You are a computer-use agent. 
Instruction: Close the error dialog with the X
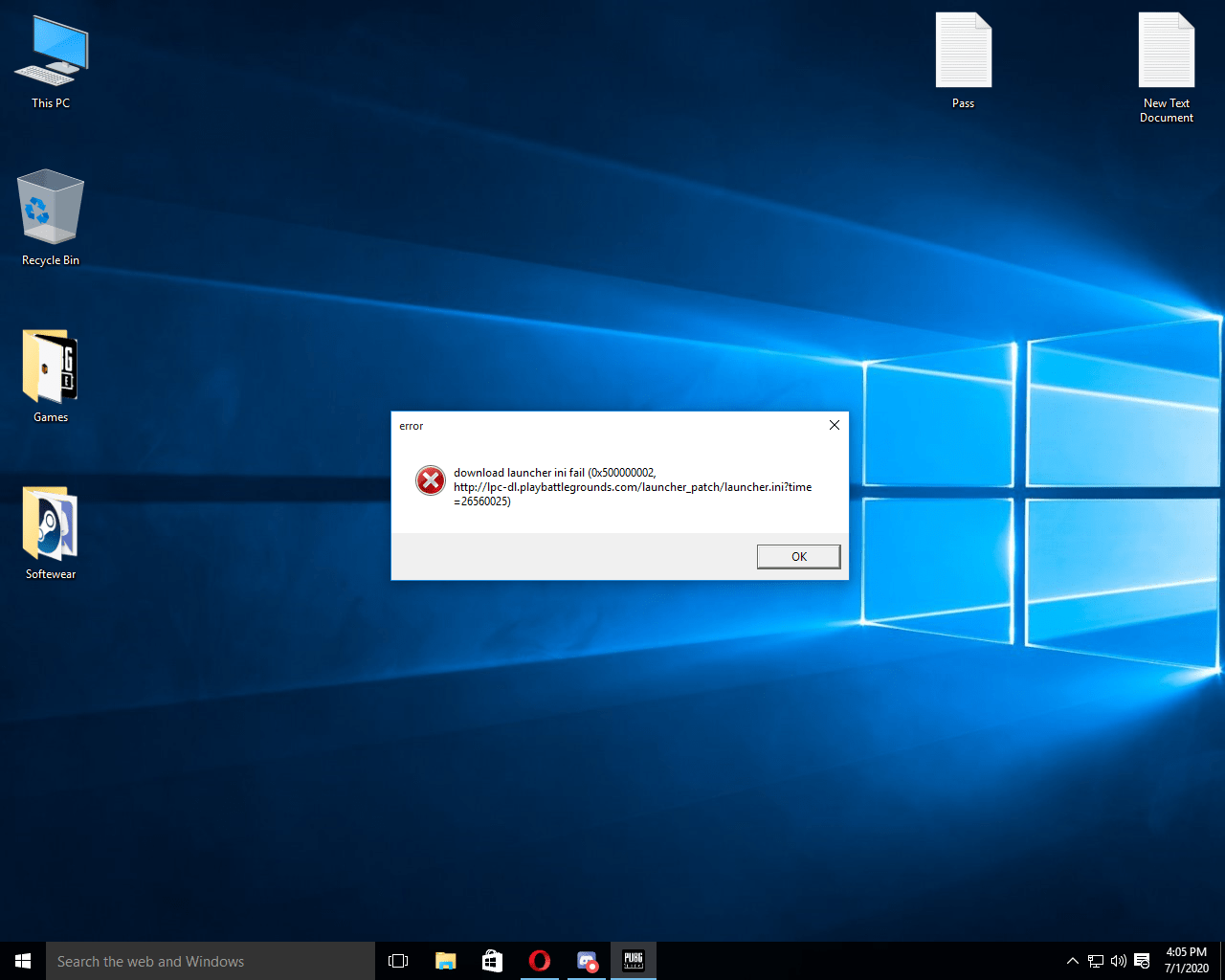834,425
